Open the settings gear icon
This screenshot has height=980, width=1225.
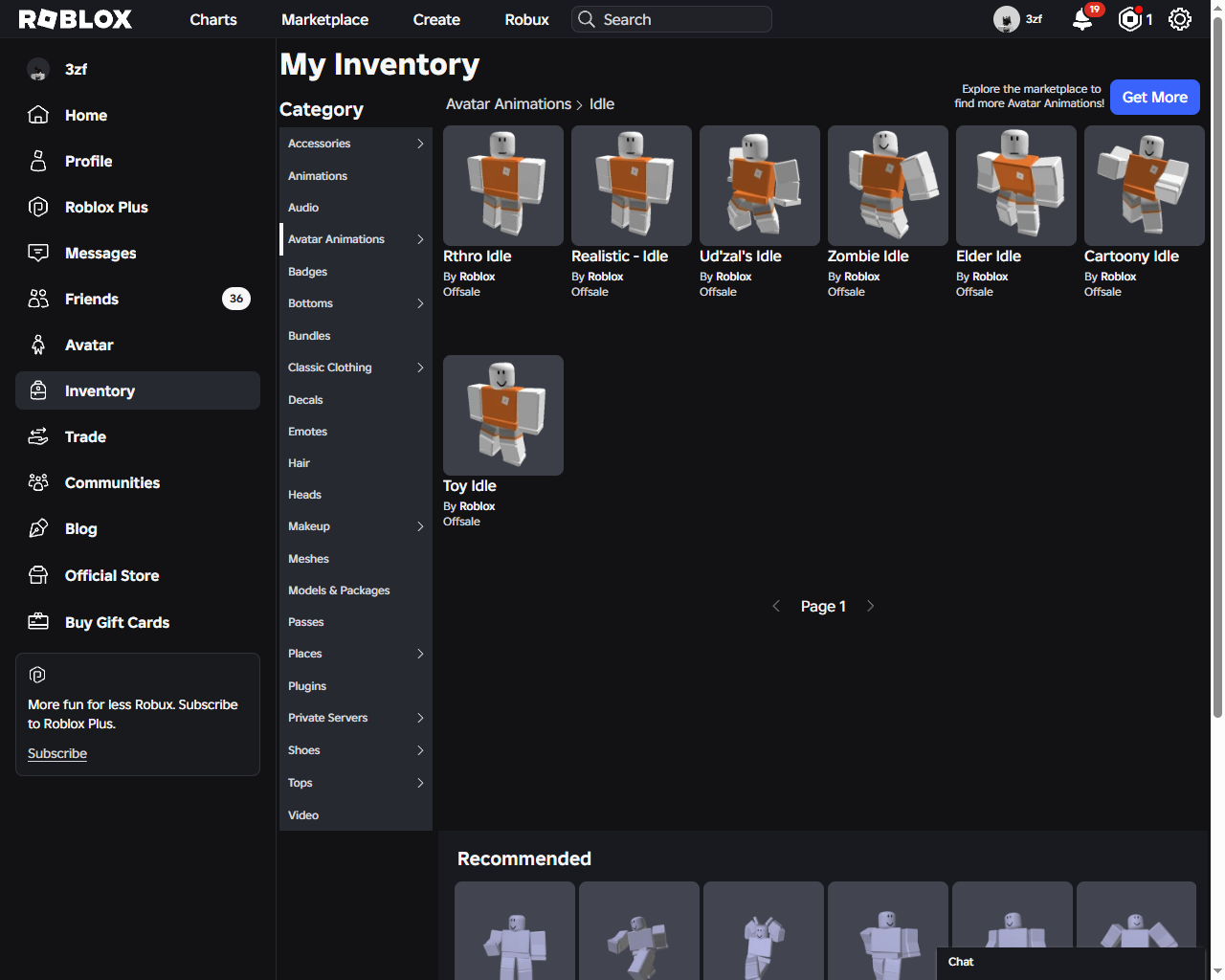tap(1180, 19)
